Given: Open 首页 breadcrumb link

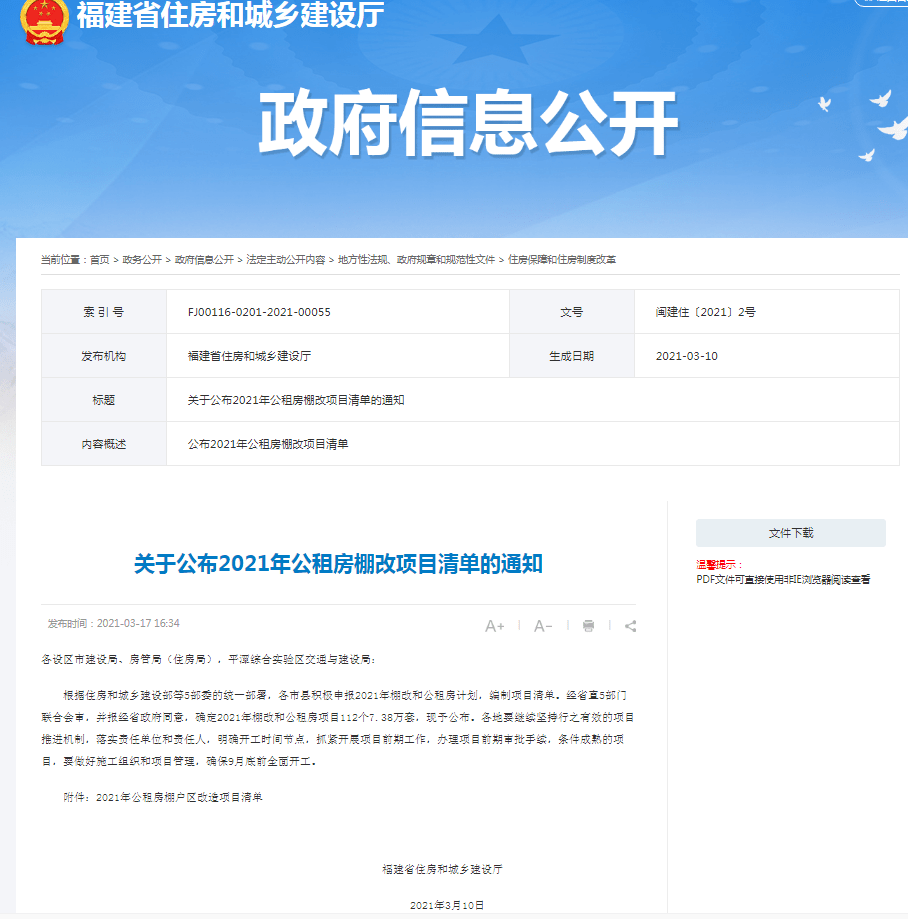Looking at the screenshot, I should (x=100, y=260).
